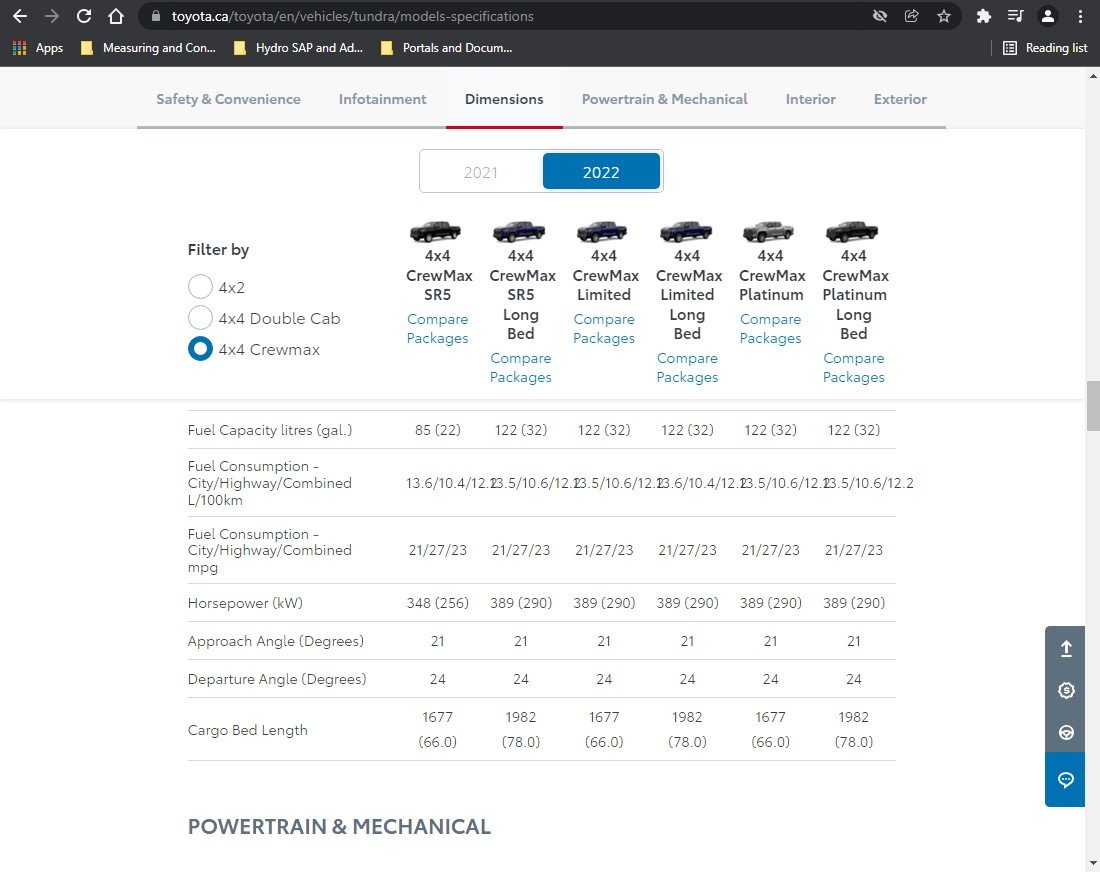Viewport: 1100px width, 872px height.
Task: Switch to the Exterior tab
Action: 900,99
